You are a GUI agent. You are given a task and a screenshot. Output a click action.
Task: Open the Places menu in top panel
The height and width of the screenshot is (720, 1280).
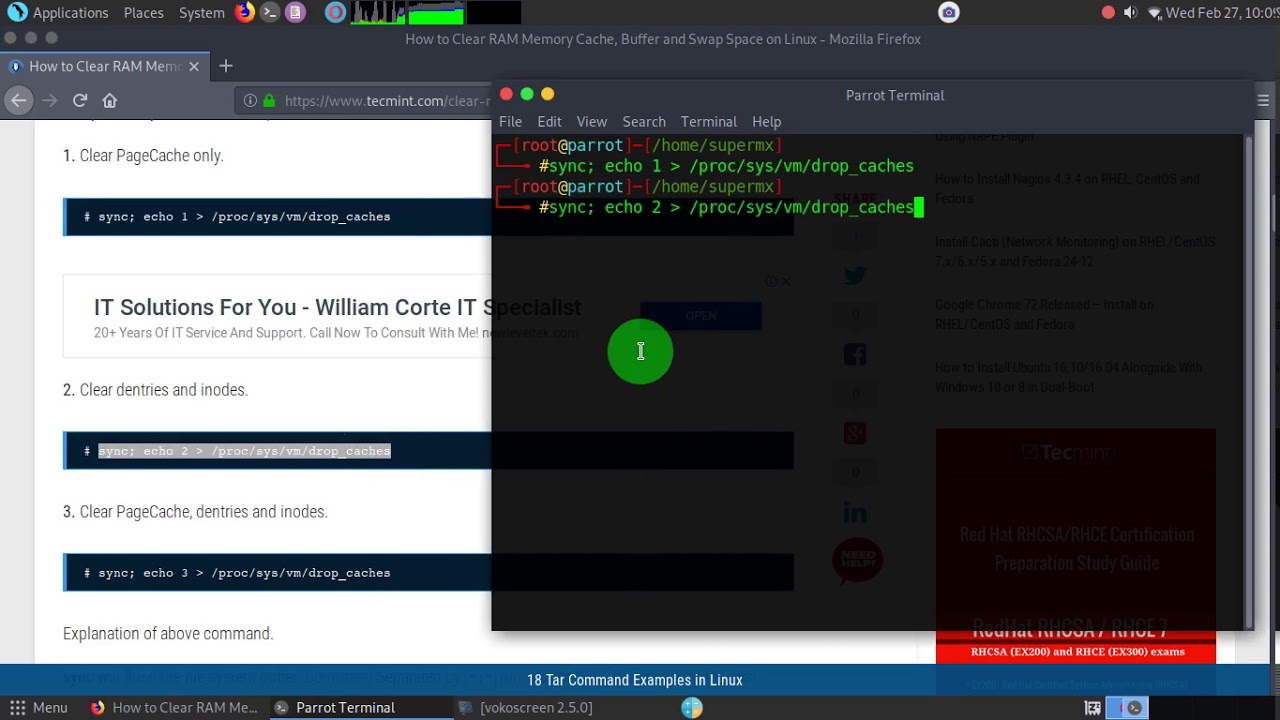pyautogui.click(x=143, y=12)
